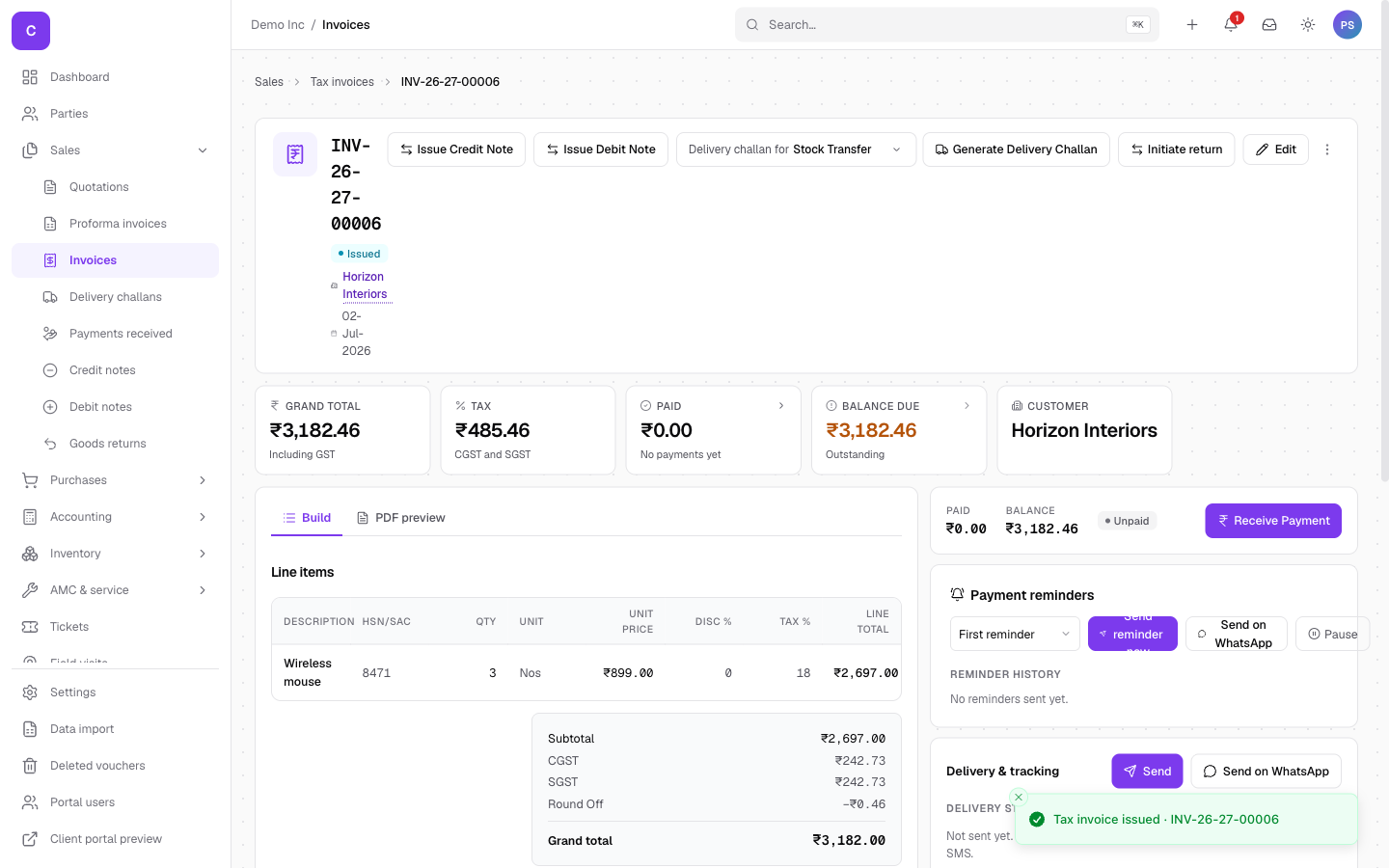The image size is (1389, 868).
Task: Click the Issue Credit Note button
Action: click(456, 149)
